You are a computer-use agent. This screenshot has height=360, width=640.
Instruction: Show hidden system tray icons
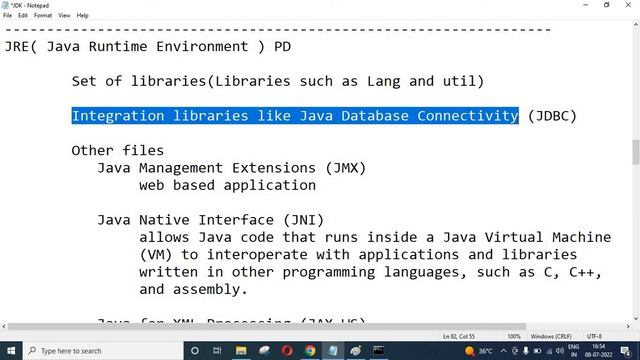click(503, 351)
